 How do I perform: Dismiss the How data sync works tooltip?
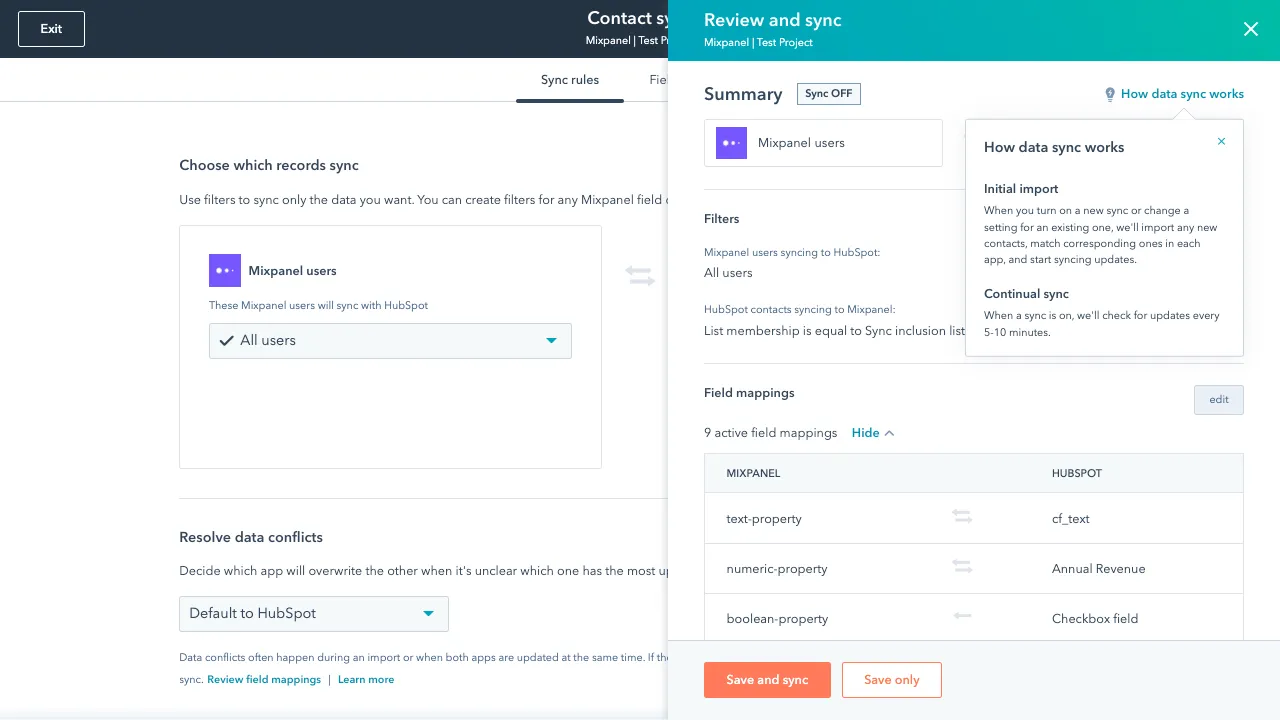pos(1221,141)
